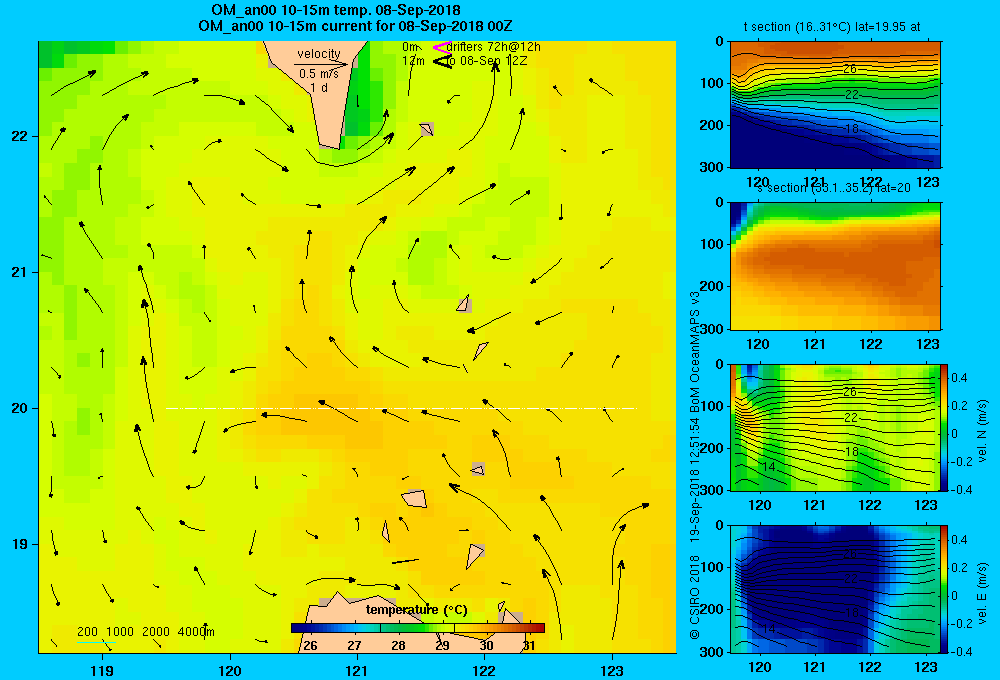Click the magenta 0m drifter marker
Image resolution: width=1000 pixels, height=680 pixels.
tap(442, 47)
